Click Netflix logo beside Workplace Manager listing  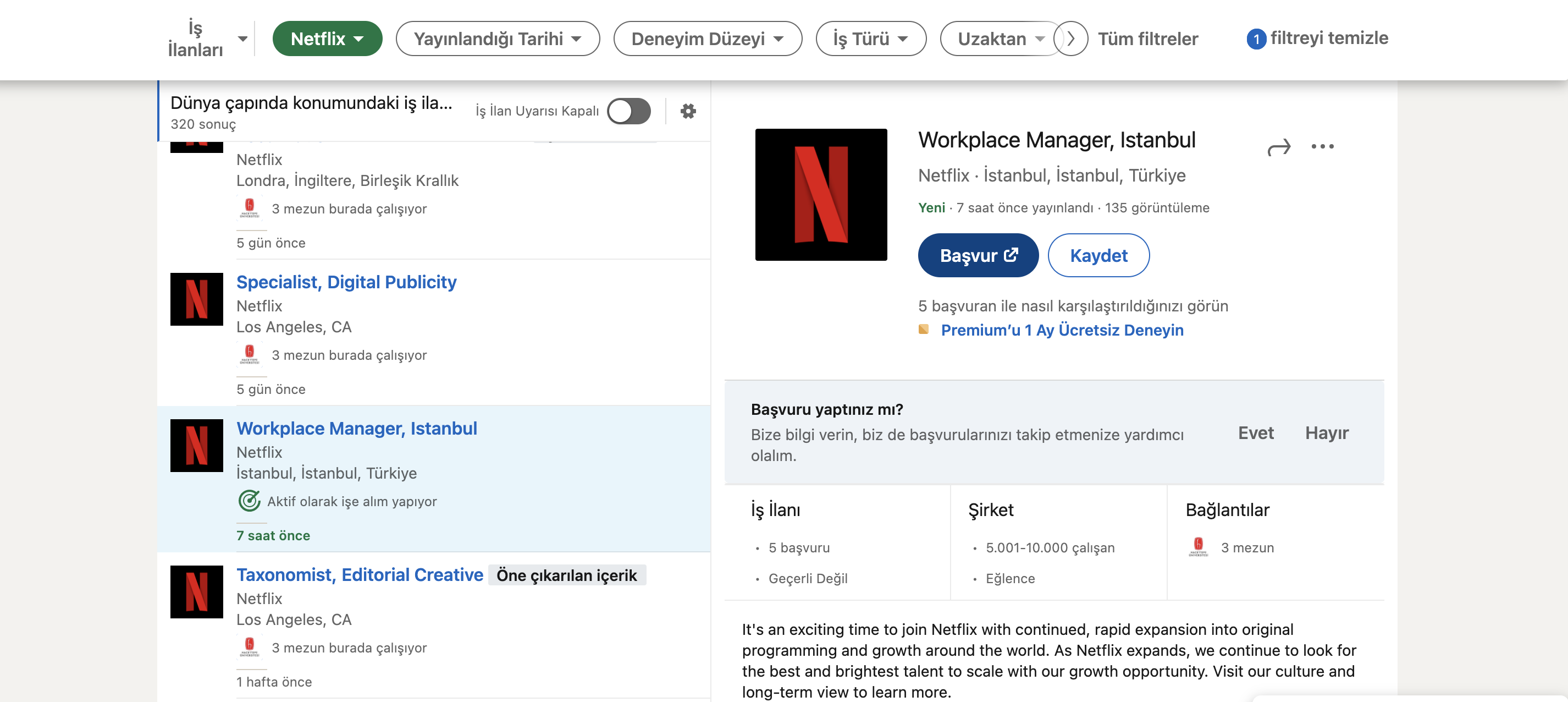(197, 445)
